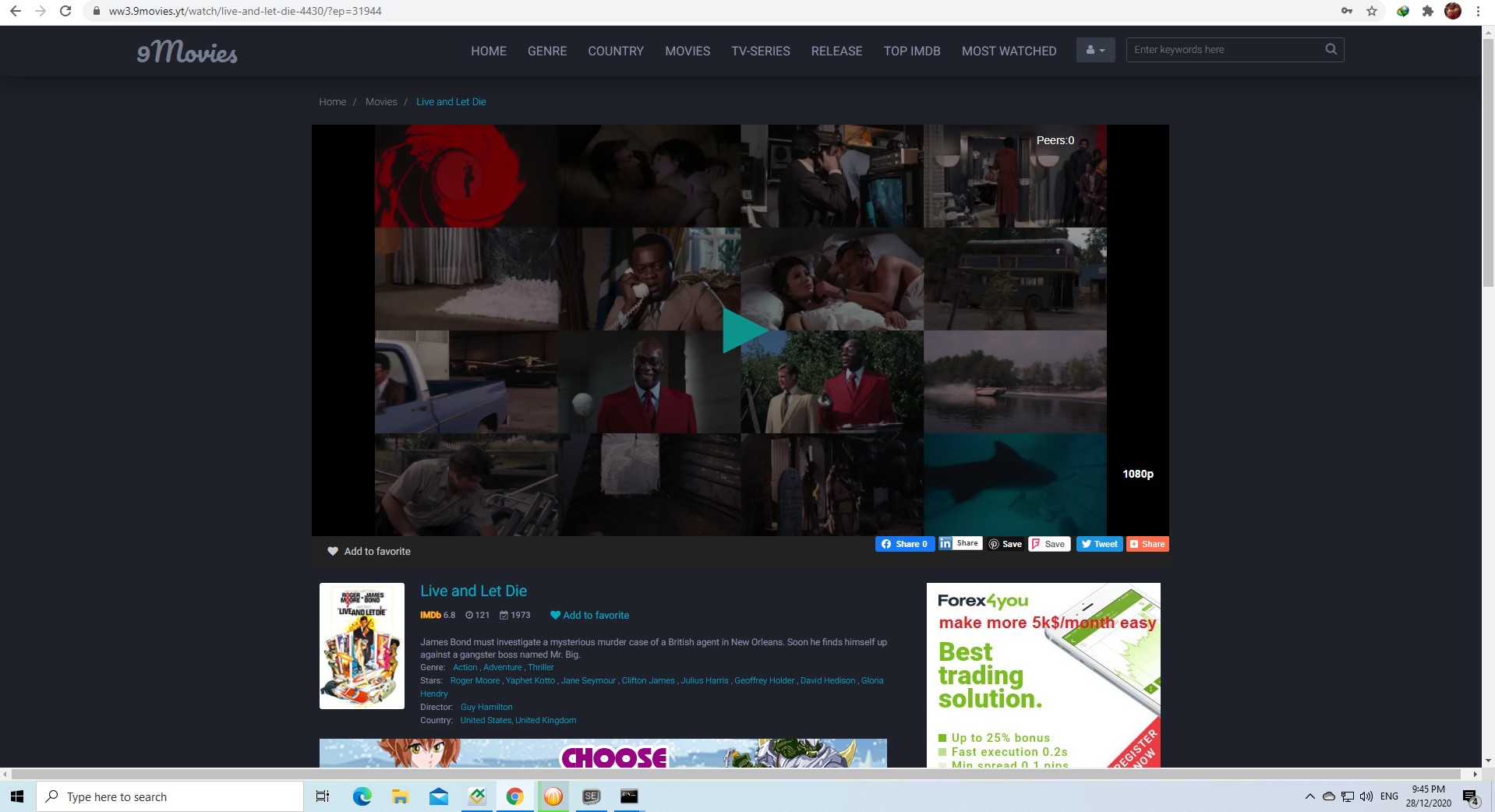Click the 9Movies site logo
The image size is (1495, 812).
pyautogui.click(x=187, y=51)
